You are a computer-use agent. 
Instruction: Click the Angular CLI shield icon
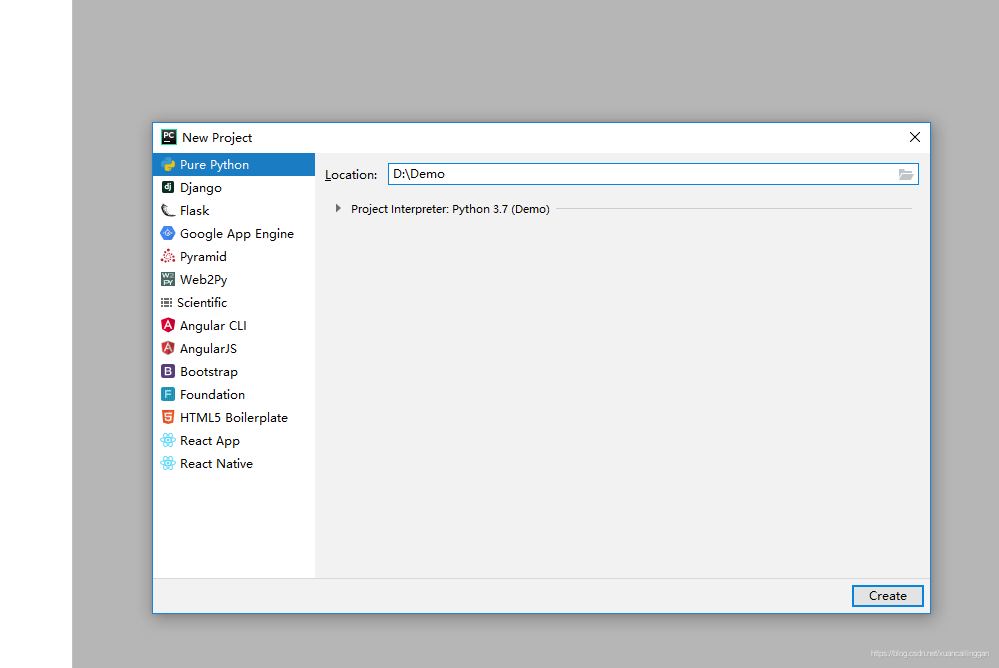pos(168,325)
